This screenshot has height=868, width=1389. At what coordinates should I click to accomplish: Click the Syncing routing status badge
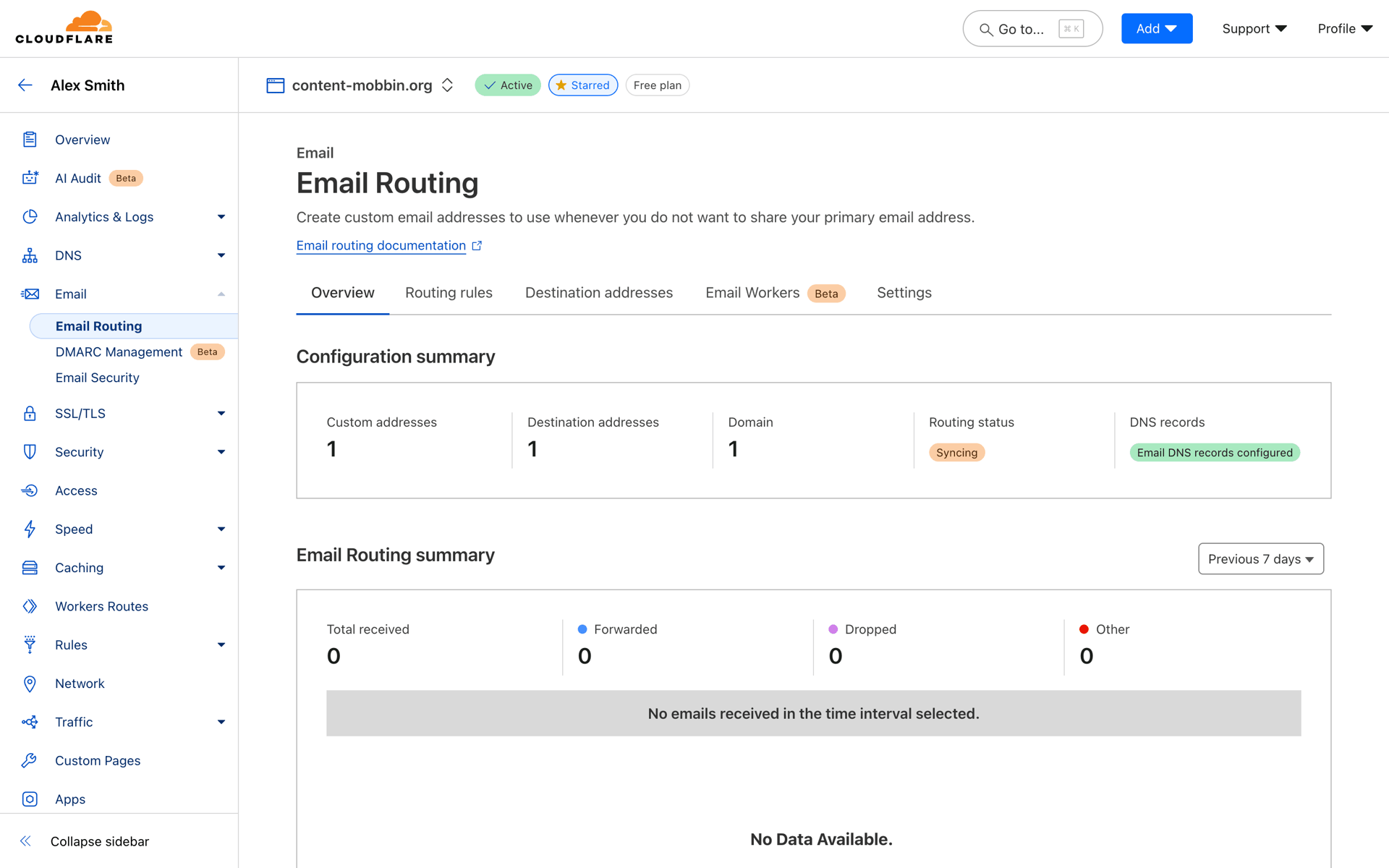click(x=956, y=453)
